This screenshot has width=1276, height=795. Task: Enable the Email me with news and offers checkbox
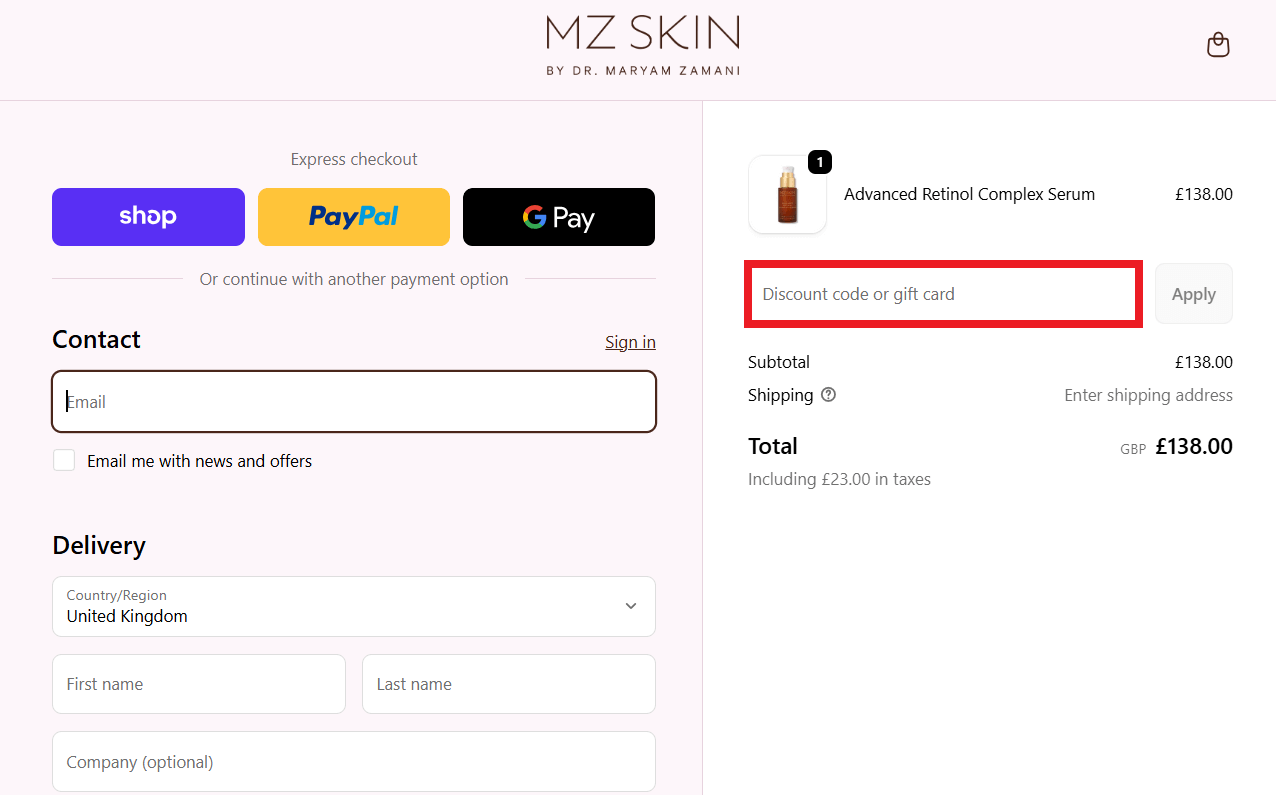coord(64,460)
